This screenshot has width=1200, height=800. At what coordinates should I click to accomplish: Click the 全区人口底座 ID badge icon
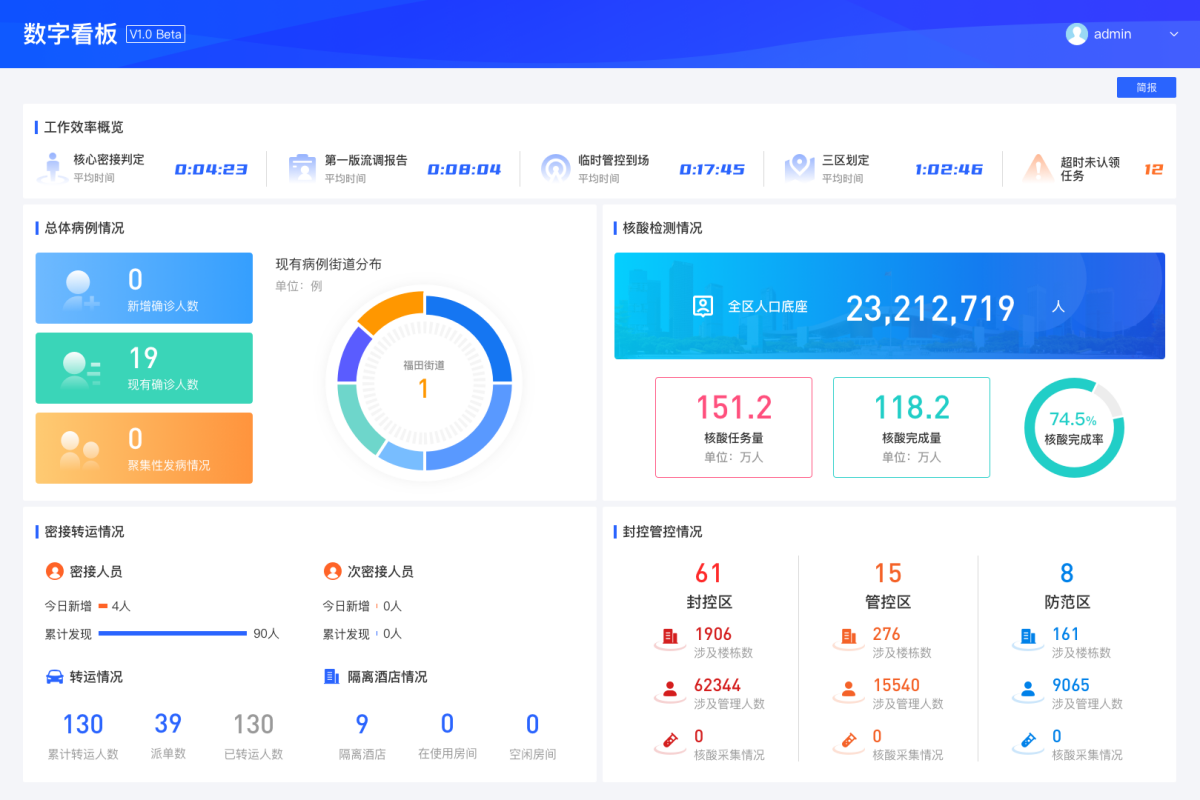coord(703,307)
